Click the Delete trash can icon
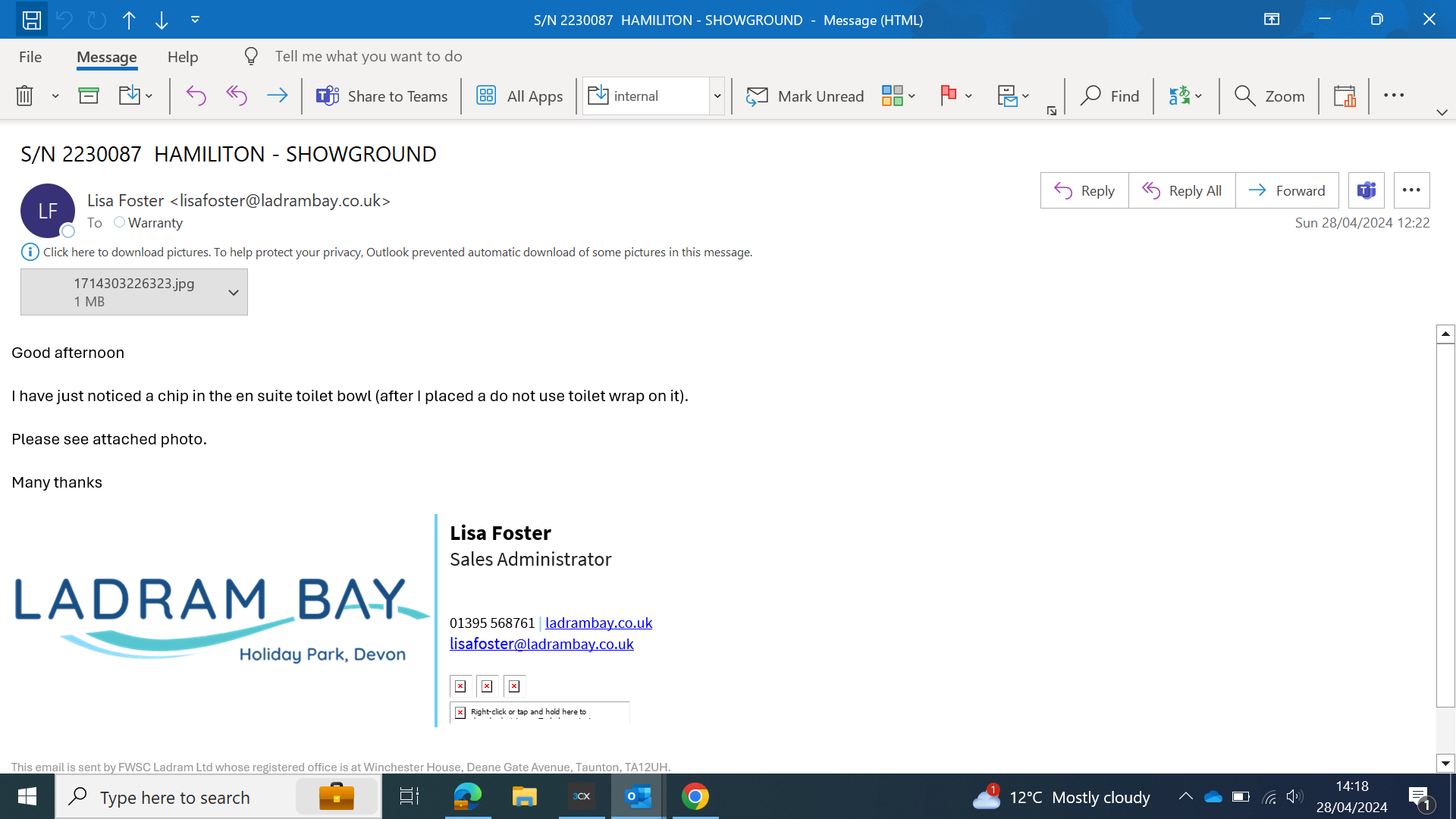The width and height of the screenshot is (1456, 819). click(x=24, y=96)
